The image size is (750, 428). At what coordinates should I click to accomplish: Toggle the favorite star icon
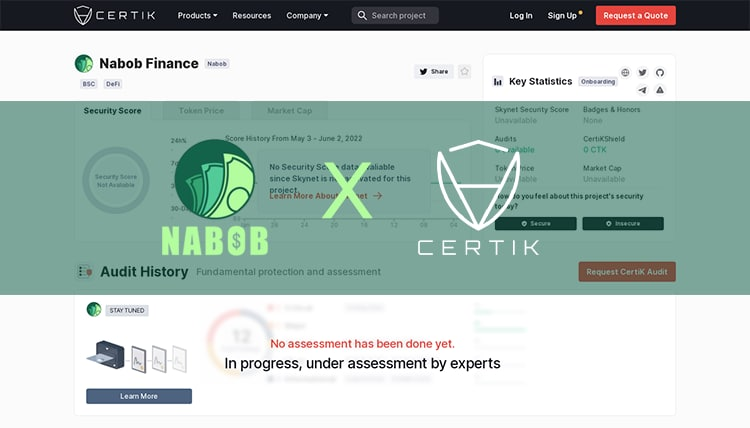(x=464, y=72)
